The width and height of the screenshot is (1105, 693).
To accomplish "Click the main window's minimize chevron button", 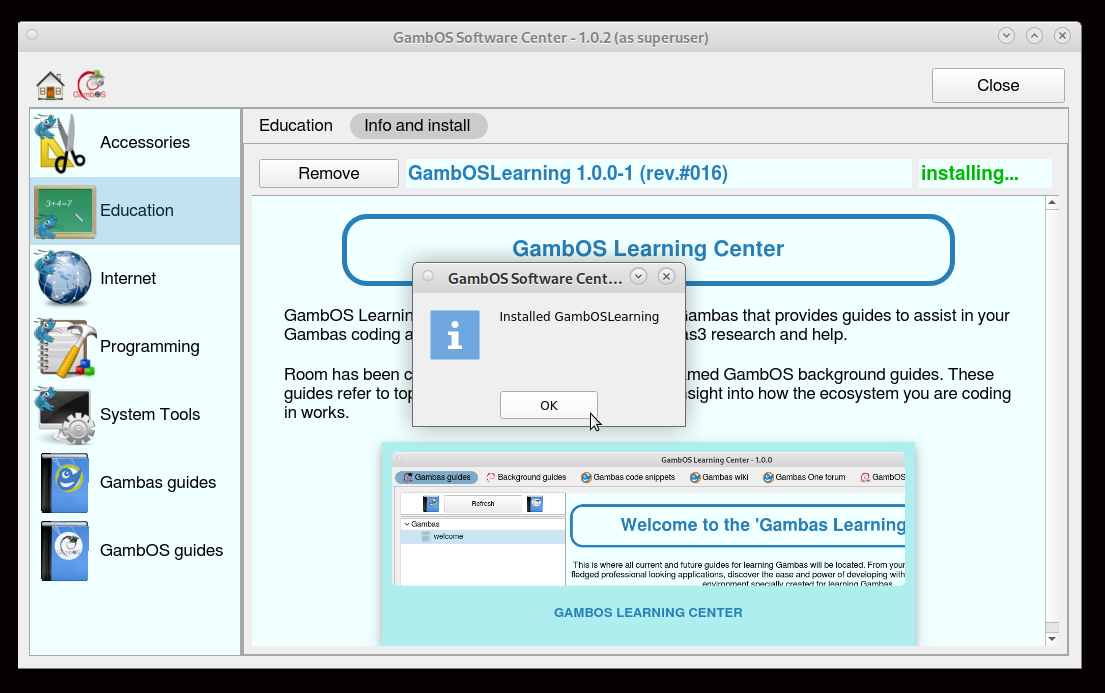I will (x=1006, y=36).
